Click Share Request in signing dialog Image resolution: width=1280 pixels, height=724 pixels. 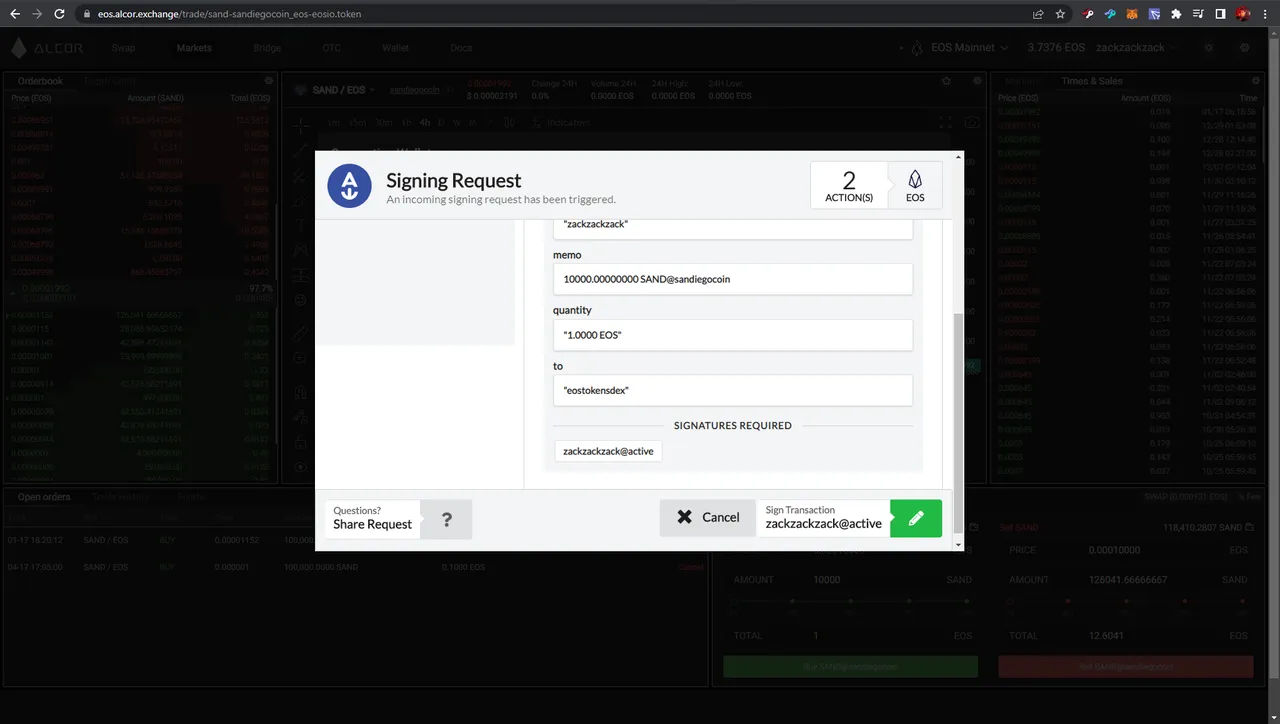(x=372, y=519)
